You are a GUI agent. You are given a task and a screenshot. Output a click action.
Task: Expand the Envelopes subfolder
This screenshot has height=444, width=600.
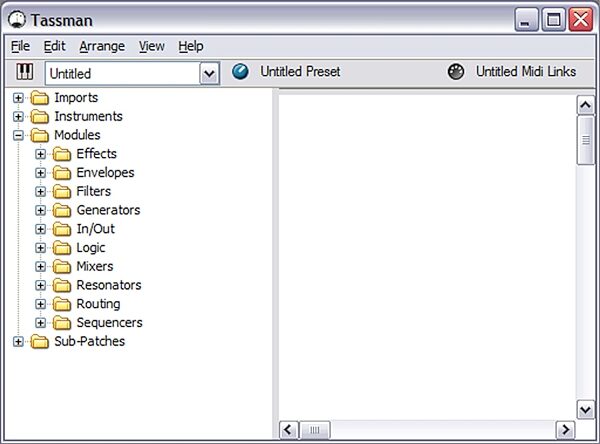(x=40, y=173)
